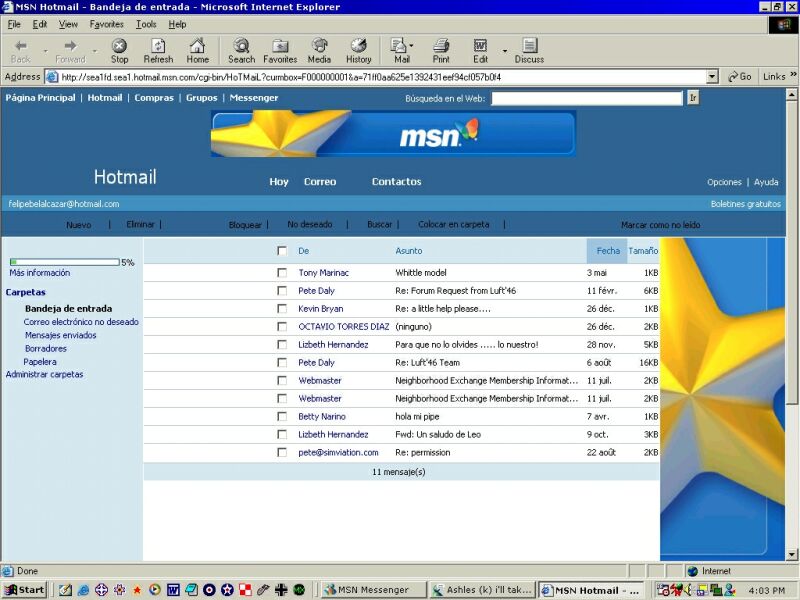800x600 pixels.
Task: Click the vertical page scrollbar down arrow
Action: (x=792, y=555)
